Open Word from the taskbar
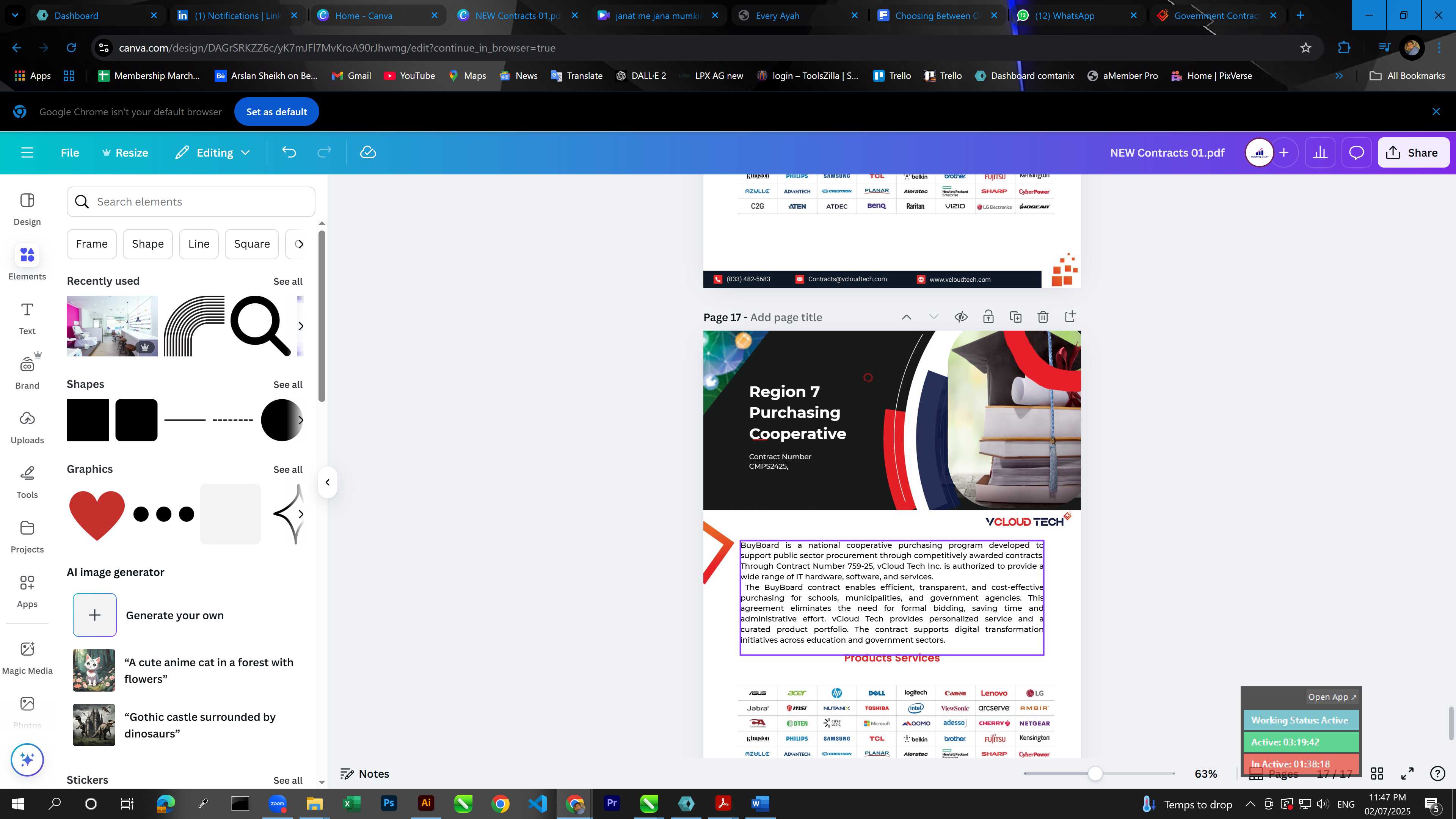 [x=760, y=804]
